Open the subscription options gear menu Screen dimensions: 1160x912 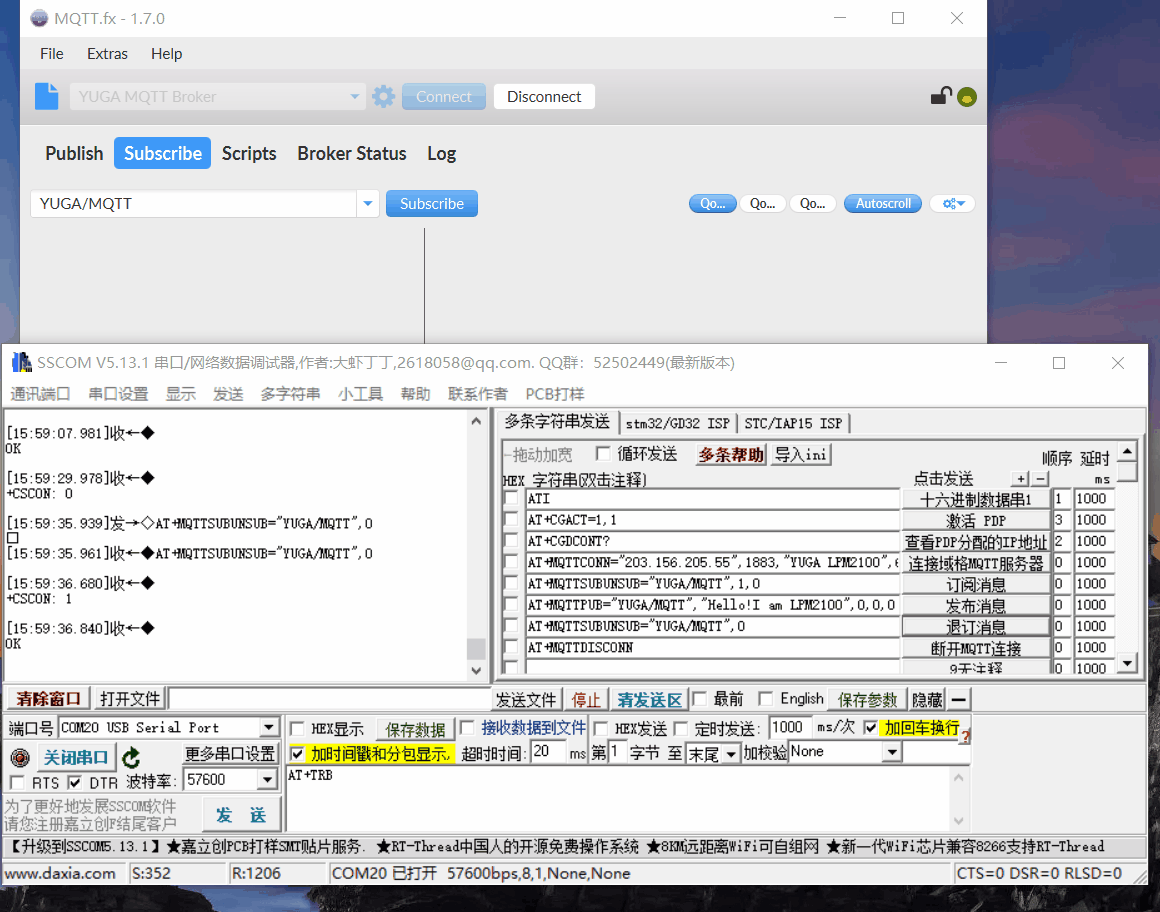click(951, 203)
